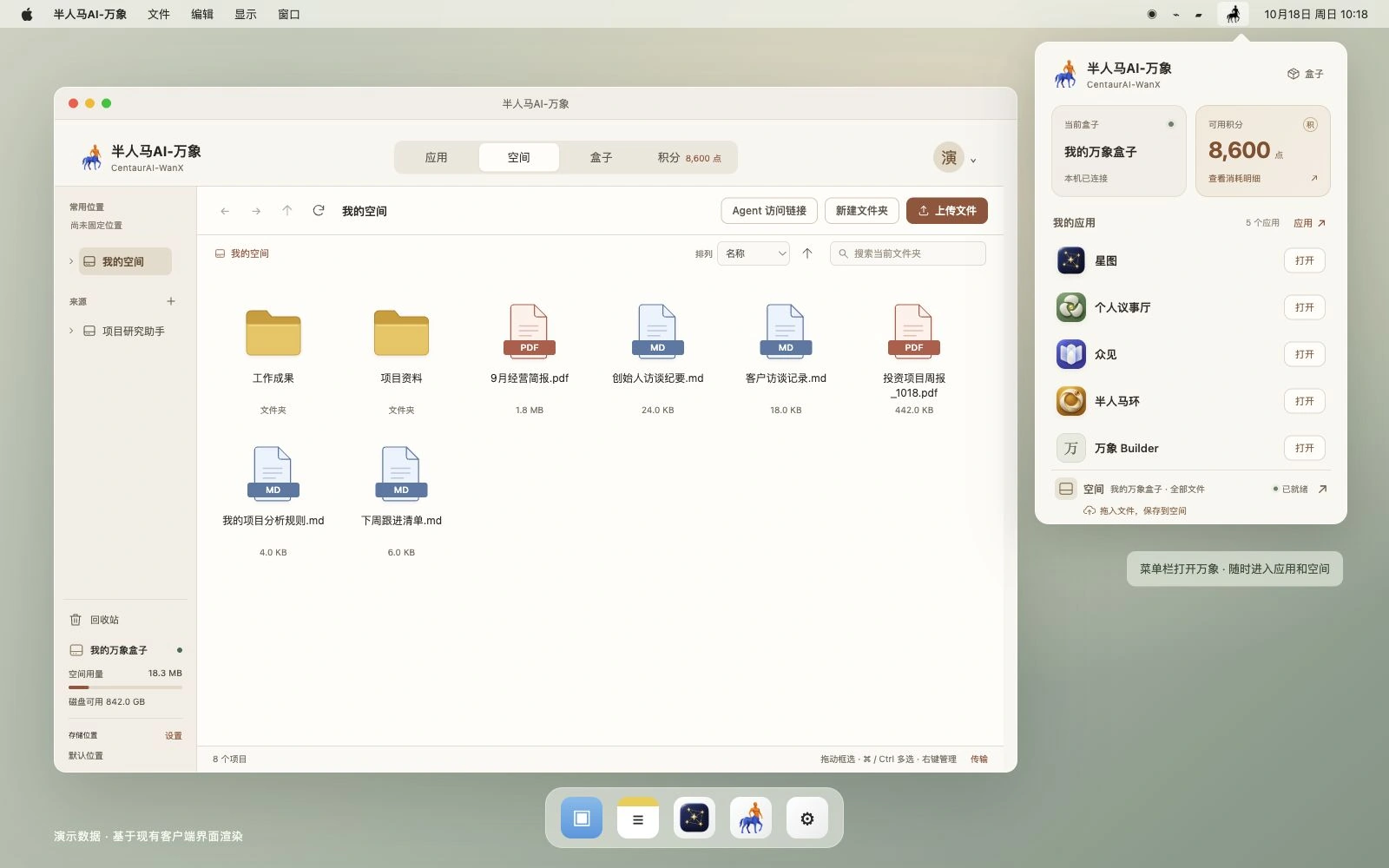Toggle sort direction arrow next to 名称
Screen dimensions: 1389x868
click(807, 253)
